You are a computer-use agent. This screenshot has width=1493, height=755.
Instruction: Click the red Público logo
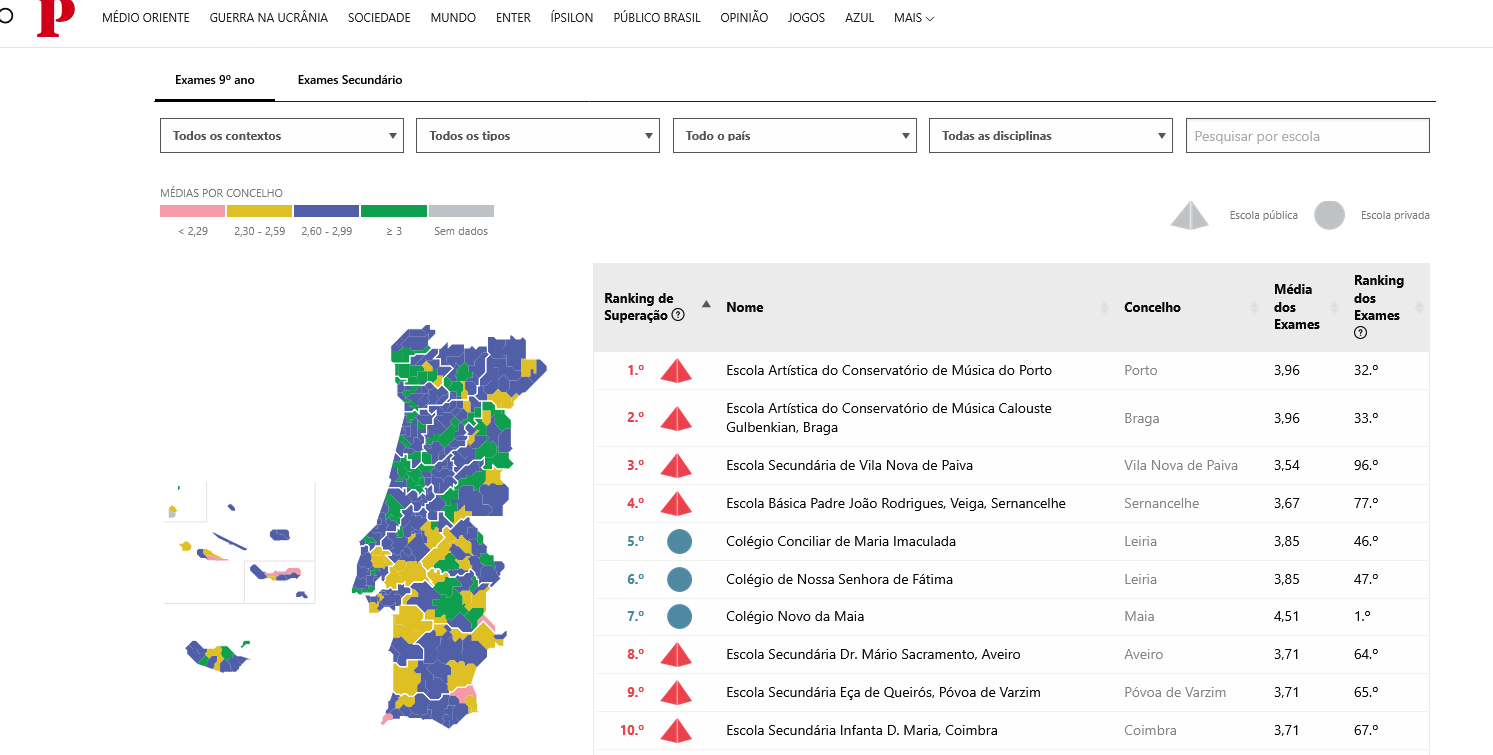pos(55,17)
